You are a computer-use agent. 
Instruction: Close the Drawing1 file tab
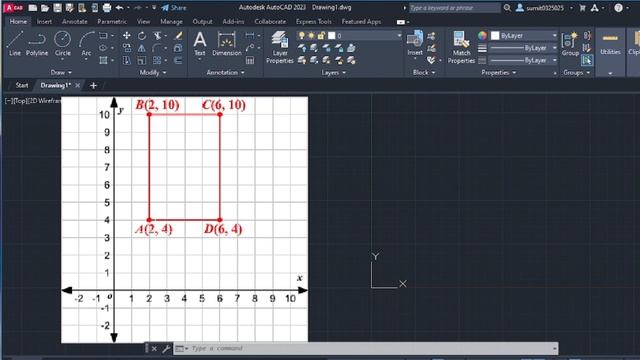tap(78, 85)
